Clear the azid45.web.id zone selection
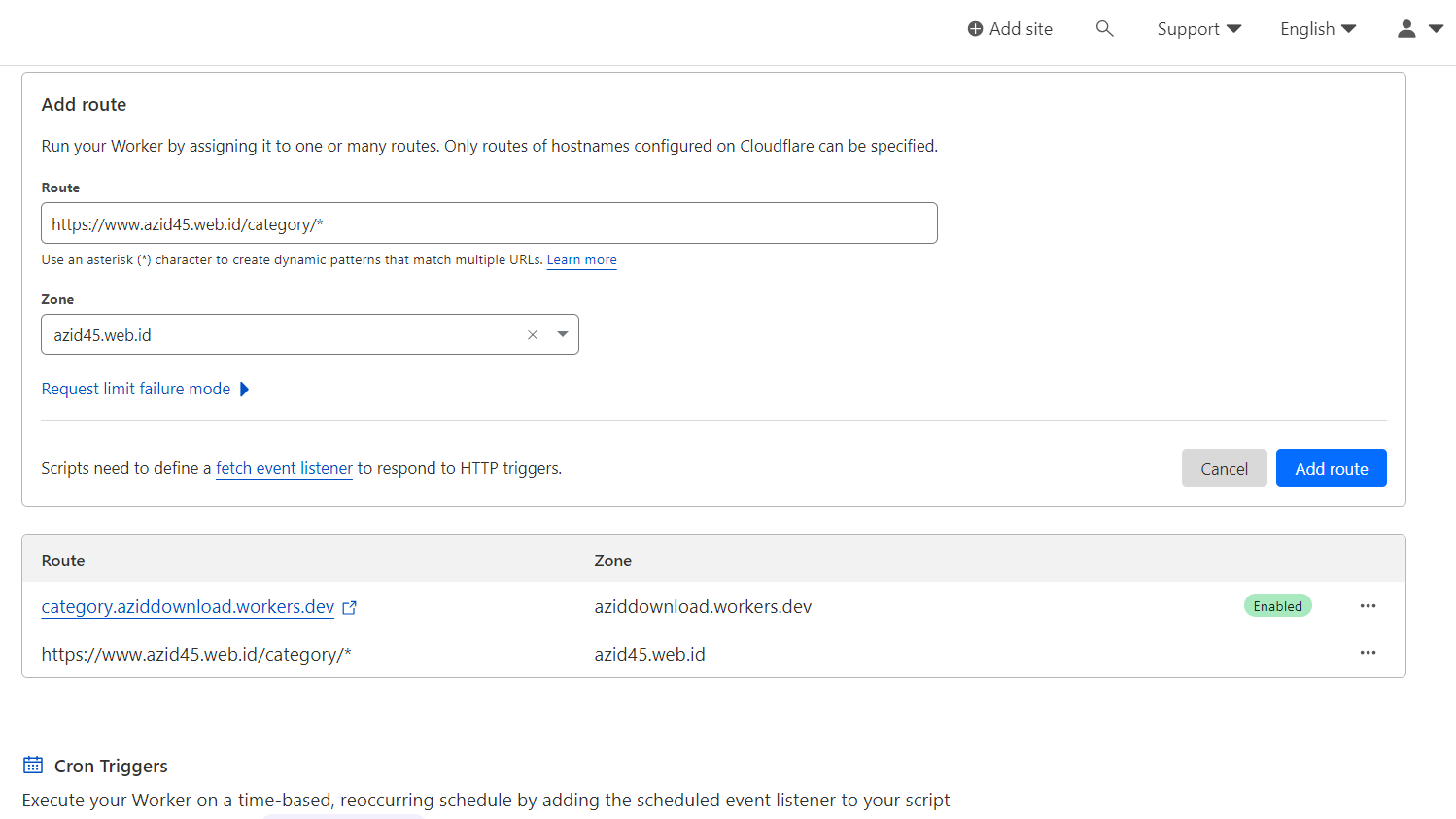 click(533, 335)
